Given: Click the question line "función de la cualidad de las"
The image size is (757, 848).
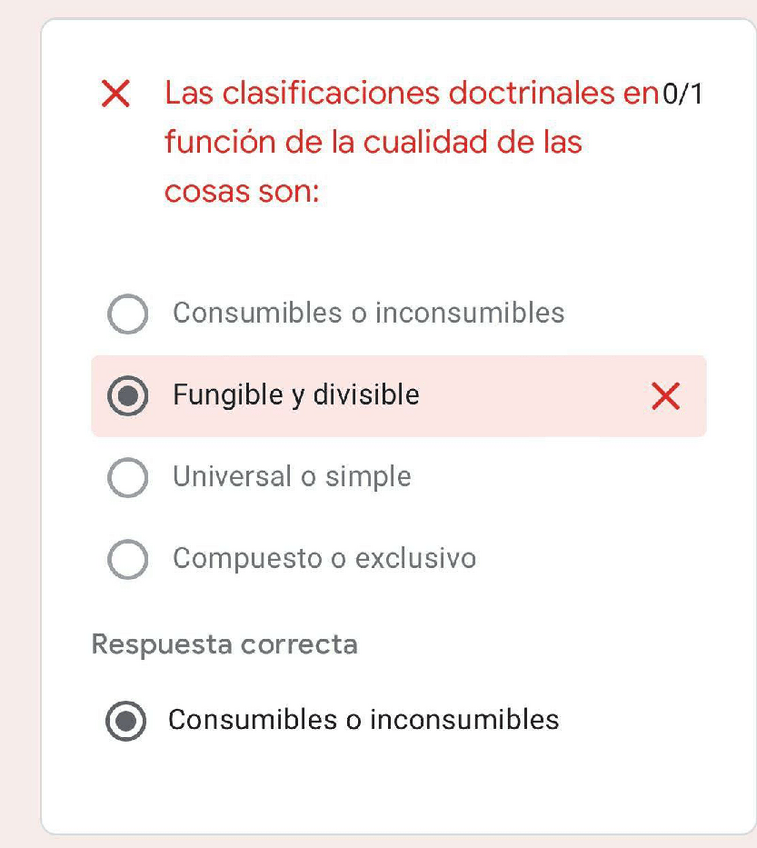Looking at the screenshot, I should click(372, 142).
